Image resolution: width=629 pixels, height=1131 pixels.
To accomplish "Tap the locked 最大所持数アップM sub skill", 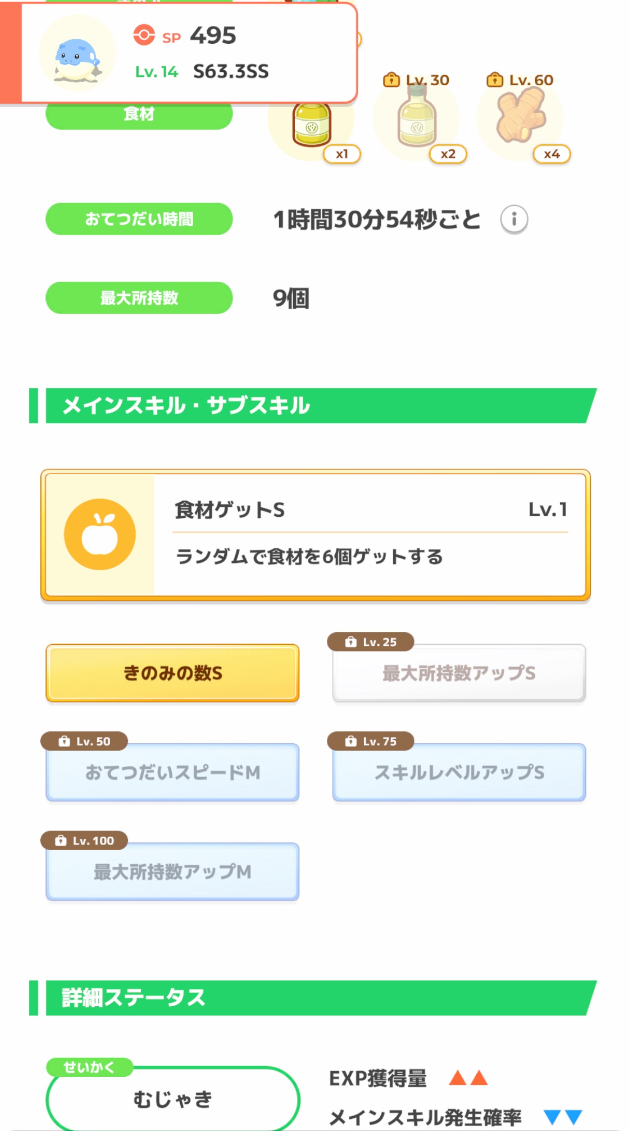I will click(x=172, y=872).
